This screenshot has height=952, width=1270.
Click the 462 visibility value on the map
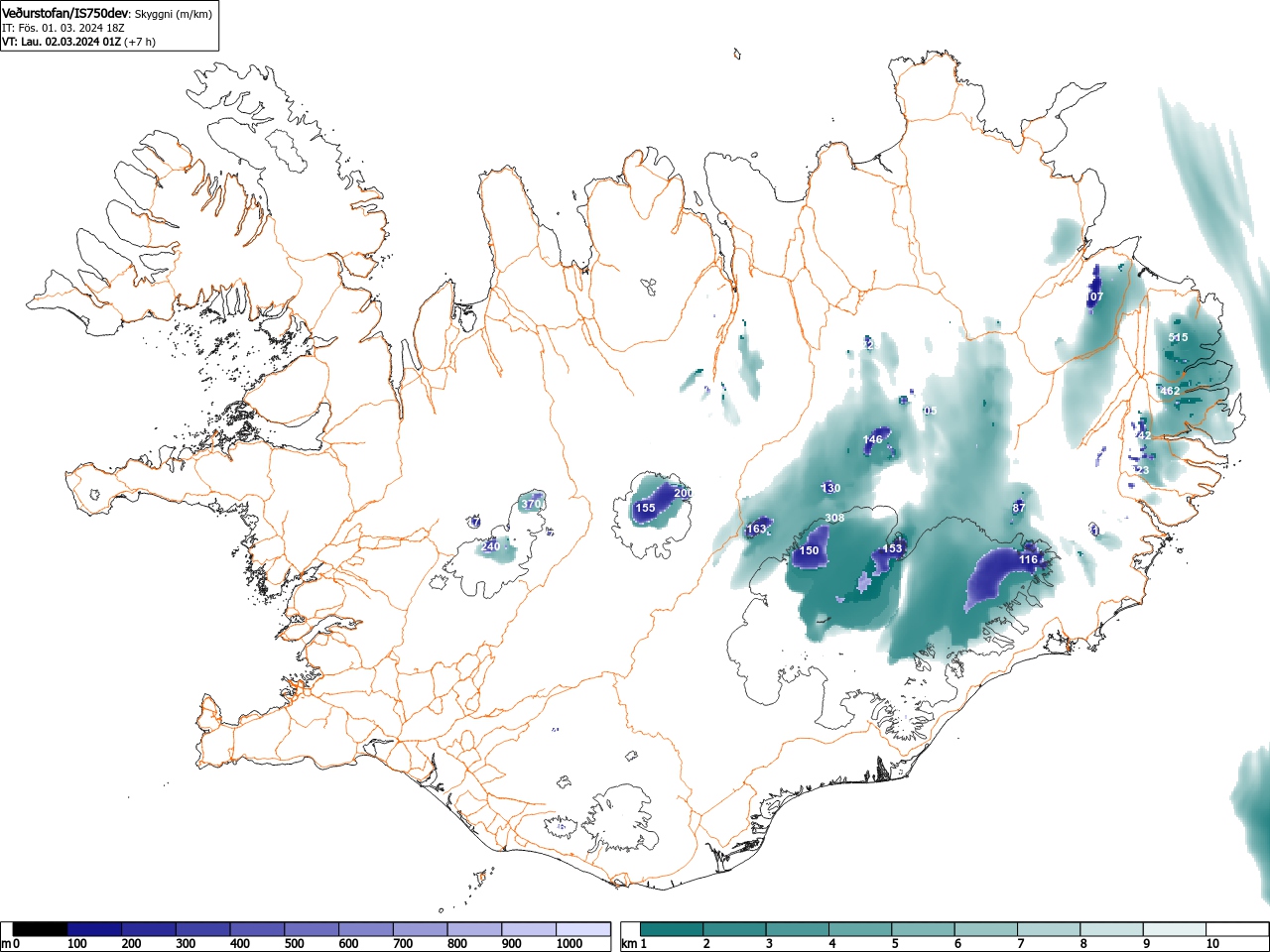pyautogui.click(x=1170, y=391)
